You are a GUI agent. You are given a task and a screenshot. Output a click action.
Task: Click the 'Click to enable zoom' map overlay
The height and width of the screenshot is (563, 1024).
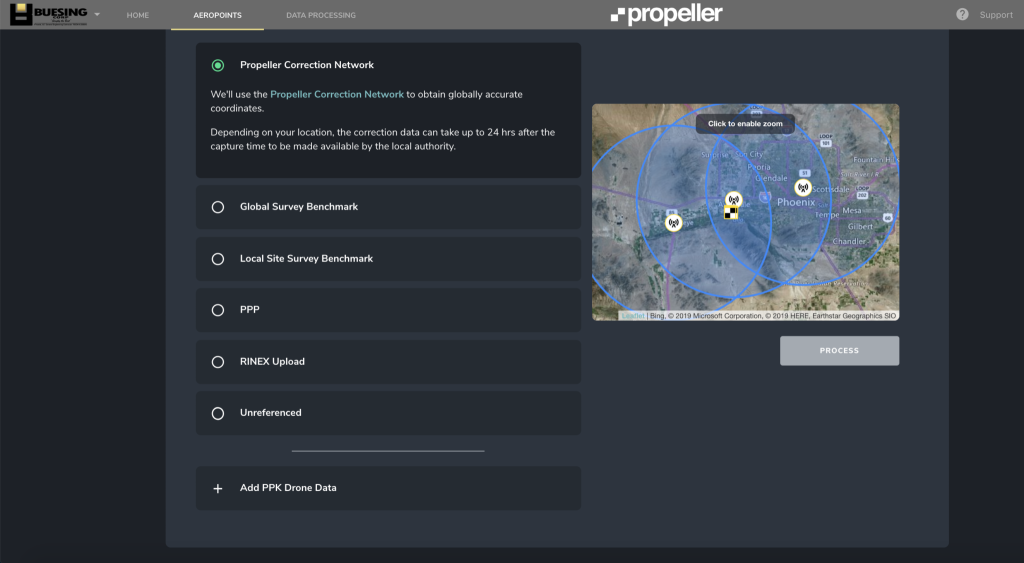pyautogui.click(x=745, y=124)
